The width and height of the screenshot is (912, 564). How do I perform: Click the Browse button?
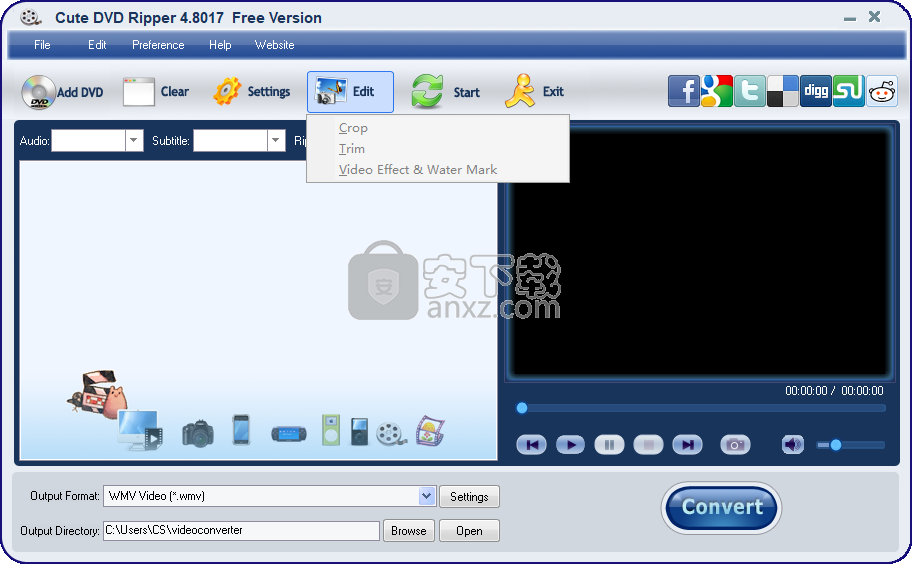(x=409, y=531)
